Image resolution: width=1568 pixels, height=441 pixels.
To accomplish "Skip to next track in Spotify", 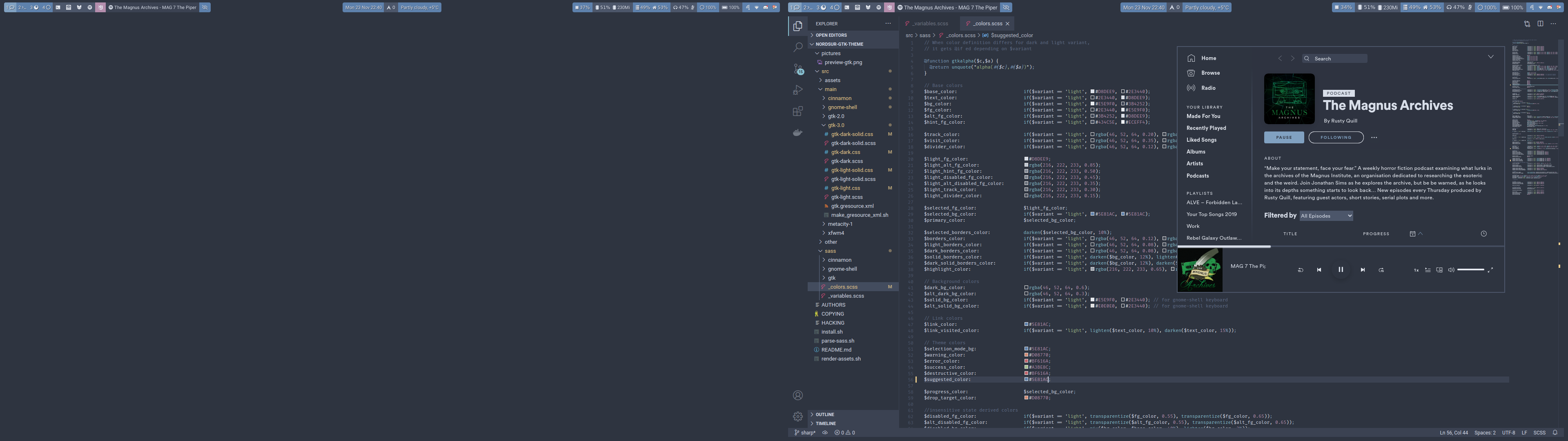I will click(1363, 270).
